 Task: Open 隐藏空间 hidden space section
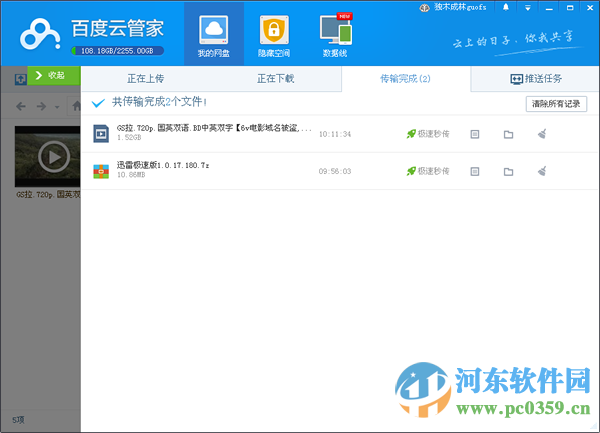coord(274,36)
